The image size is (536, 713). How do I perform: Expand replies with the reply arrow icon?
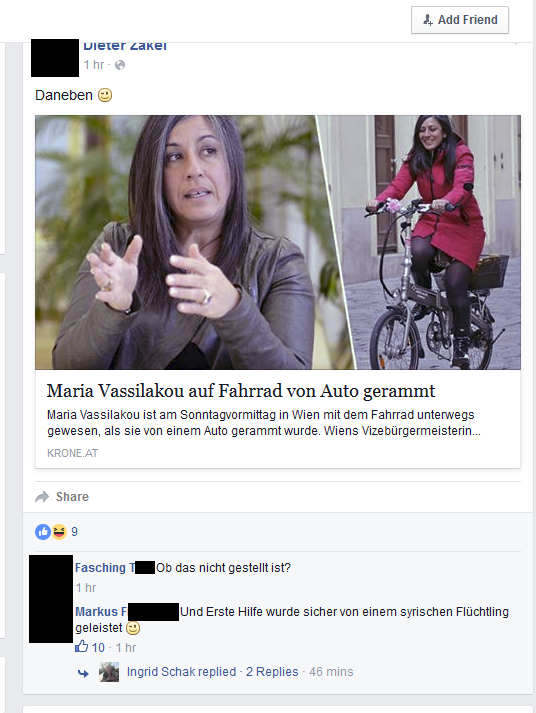83,673
